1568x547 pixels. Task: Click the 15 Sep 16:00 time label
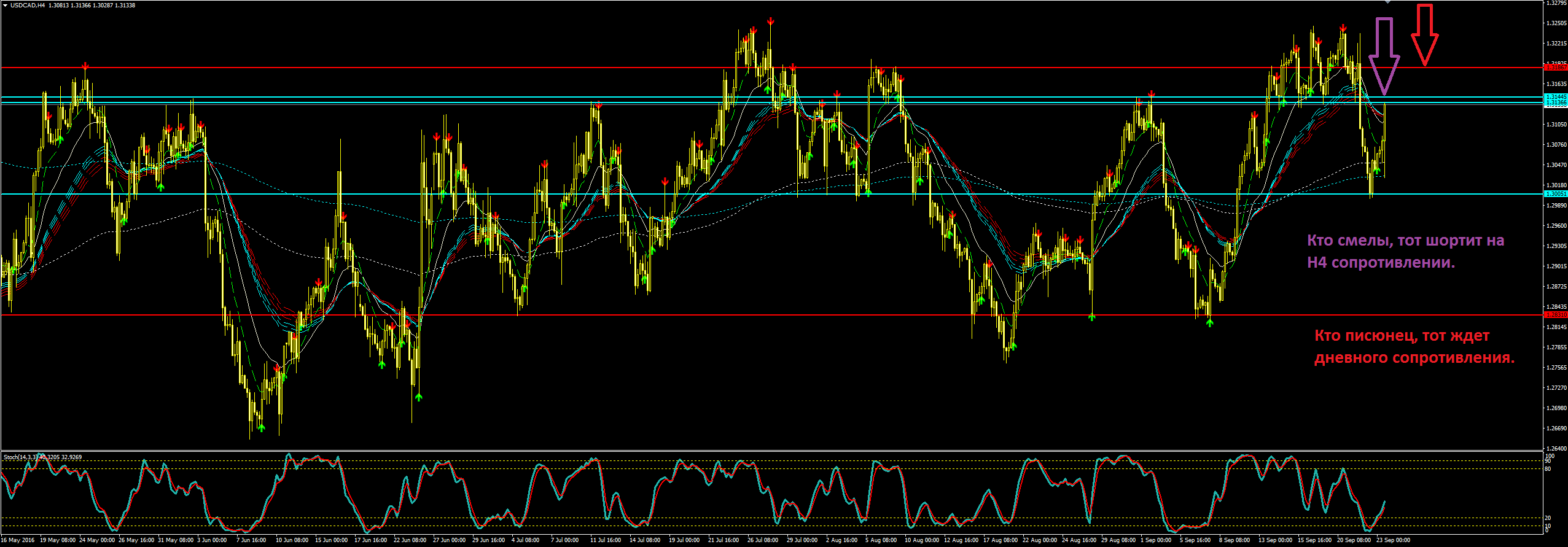(x=1314, y=540)
